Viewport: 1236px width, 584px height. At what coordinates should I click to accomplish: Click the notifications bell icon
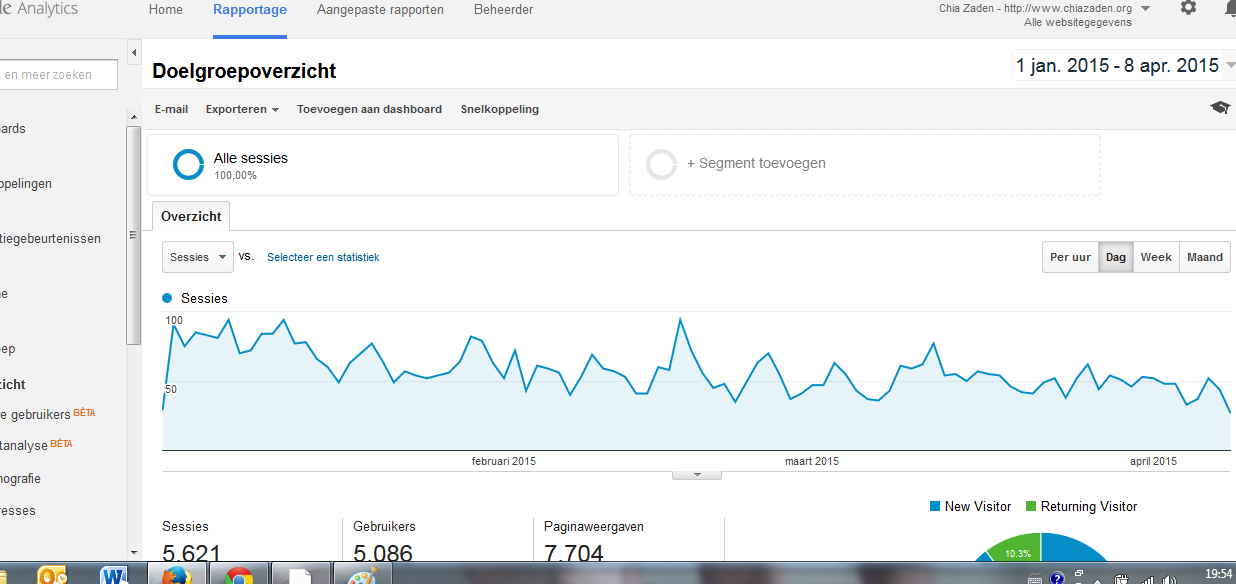(x=1230, y=8)
